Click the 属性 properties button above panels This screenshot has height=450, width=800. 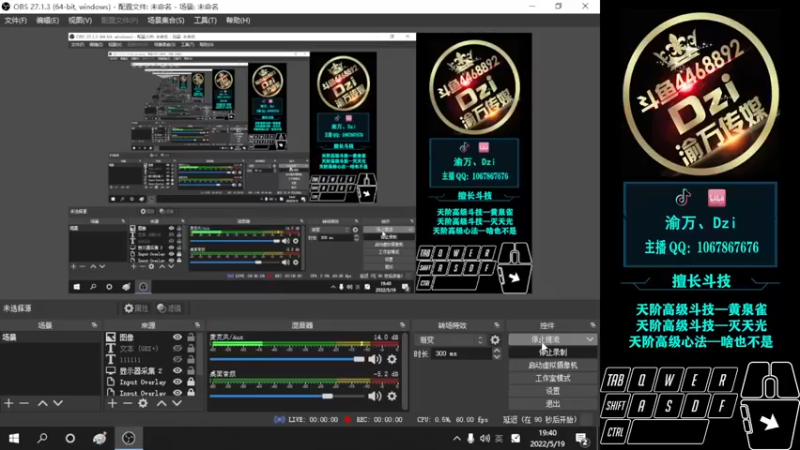[136, 308]
